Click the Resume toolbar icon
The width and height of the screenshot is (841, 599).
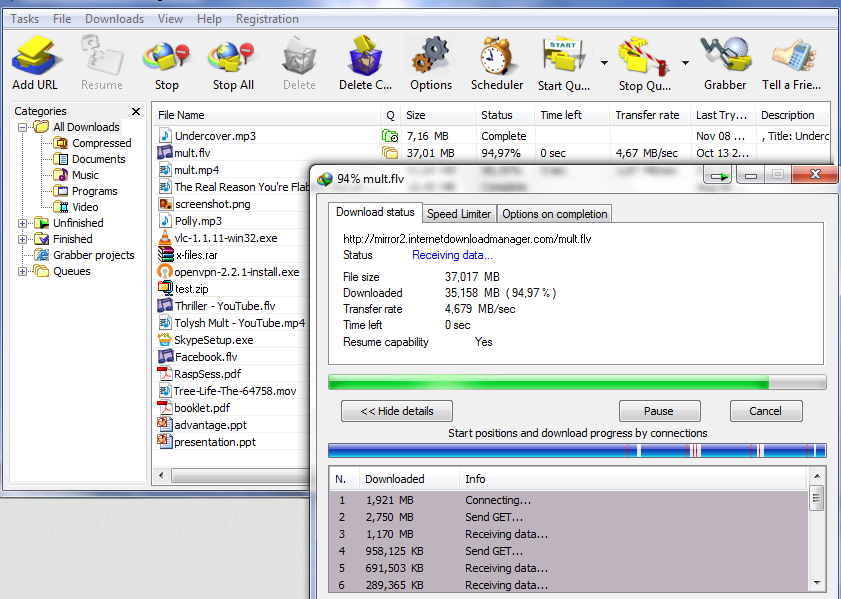[x=102, y=56]
